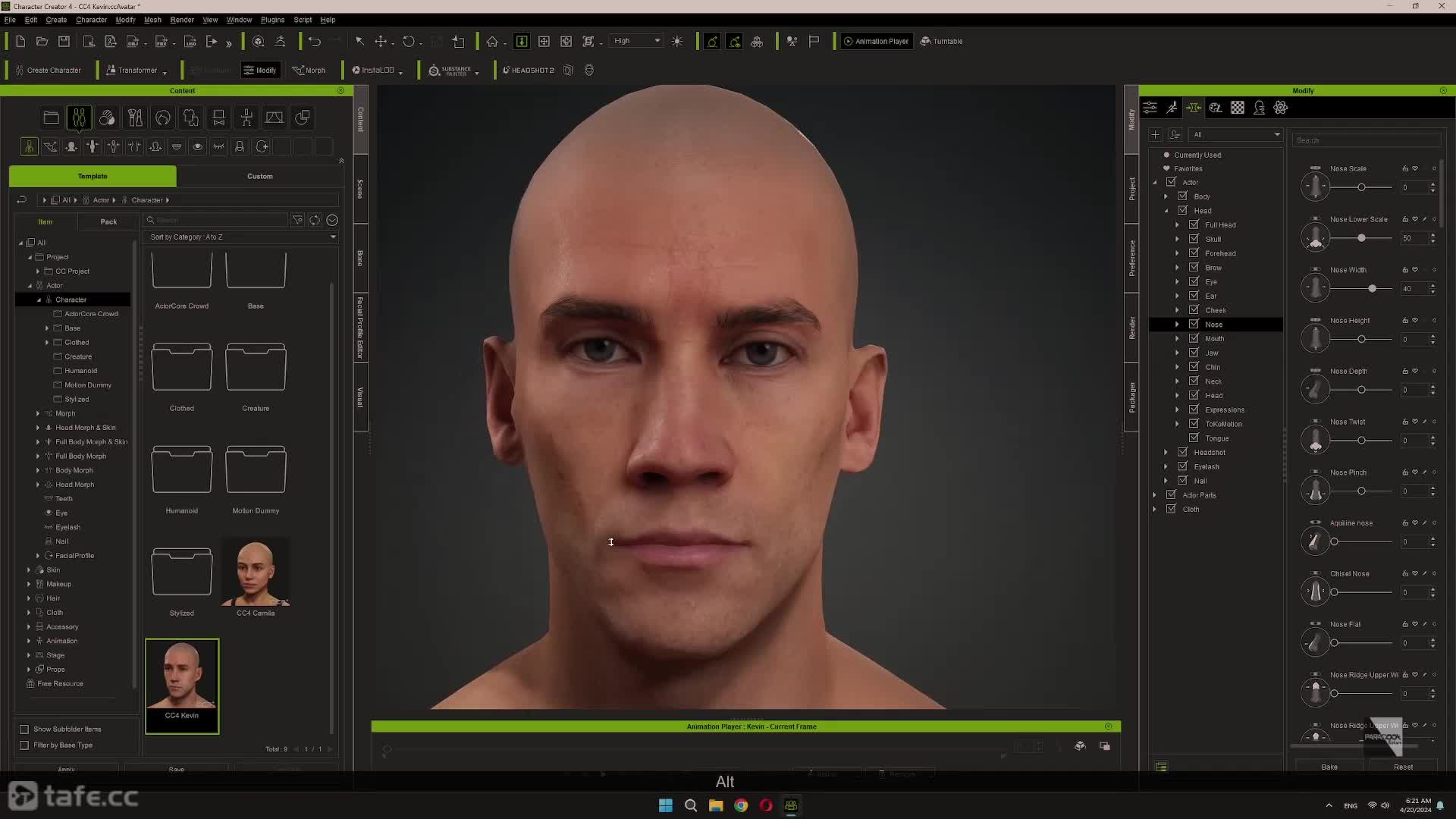Image resolution: width=1456 pixels, height=819 pixels.
Task: Open the Render menu
Action: pyautogui.click(x=182, y=20)
